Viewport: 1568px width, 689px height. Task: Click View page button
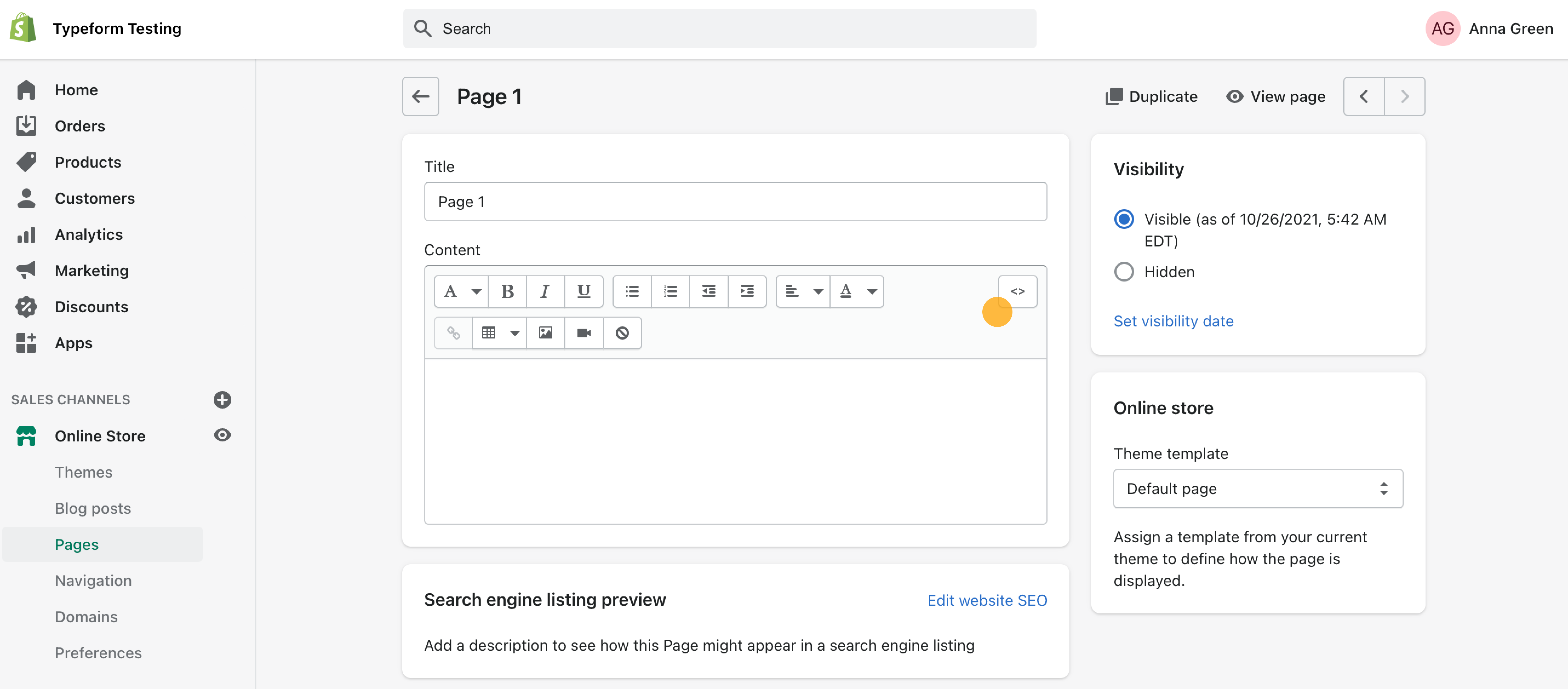1276,96
